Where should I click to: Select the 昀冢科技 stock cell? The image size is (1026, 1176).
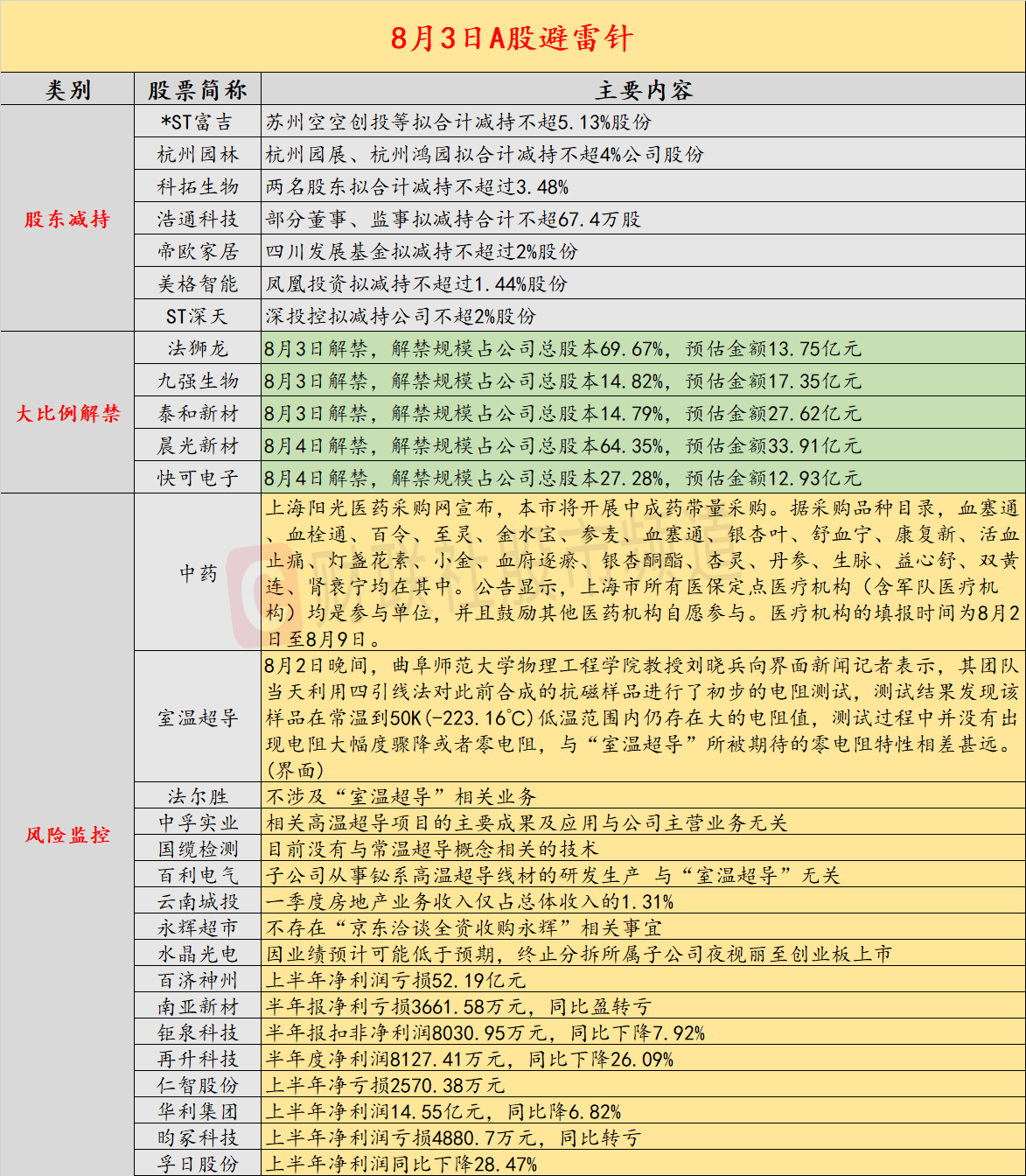point(198,1137)
